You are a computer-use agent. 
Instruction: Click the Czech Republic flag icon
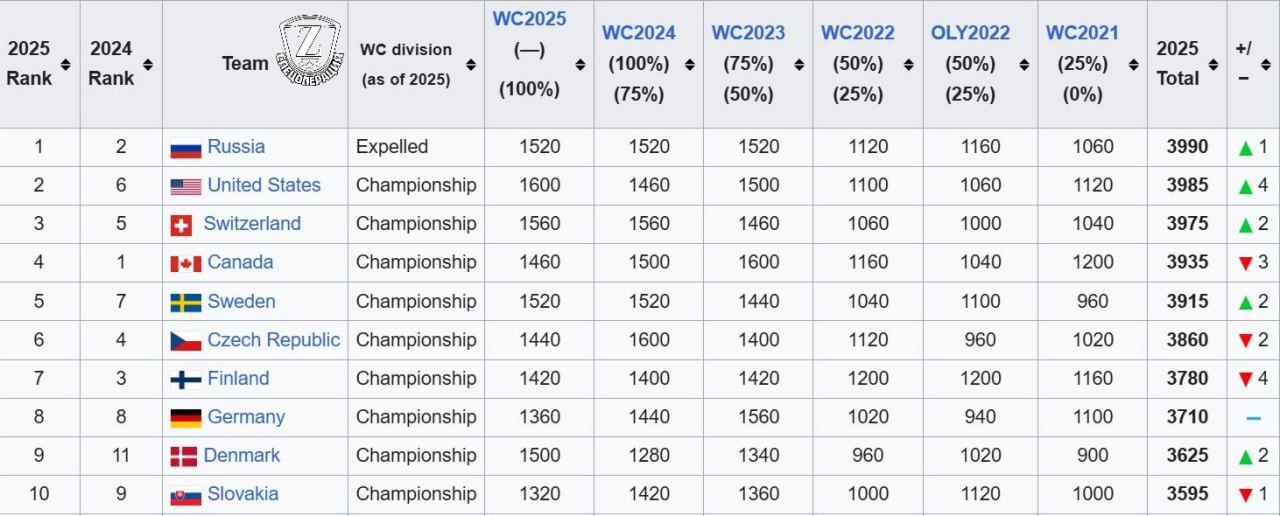pos(185,342)
